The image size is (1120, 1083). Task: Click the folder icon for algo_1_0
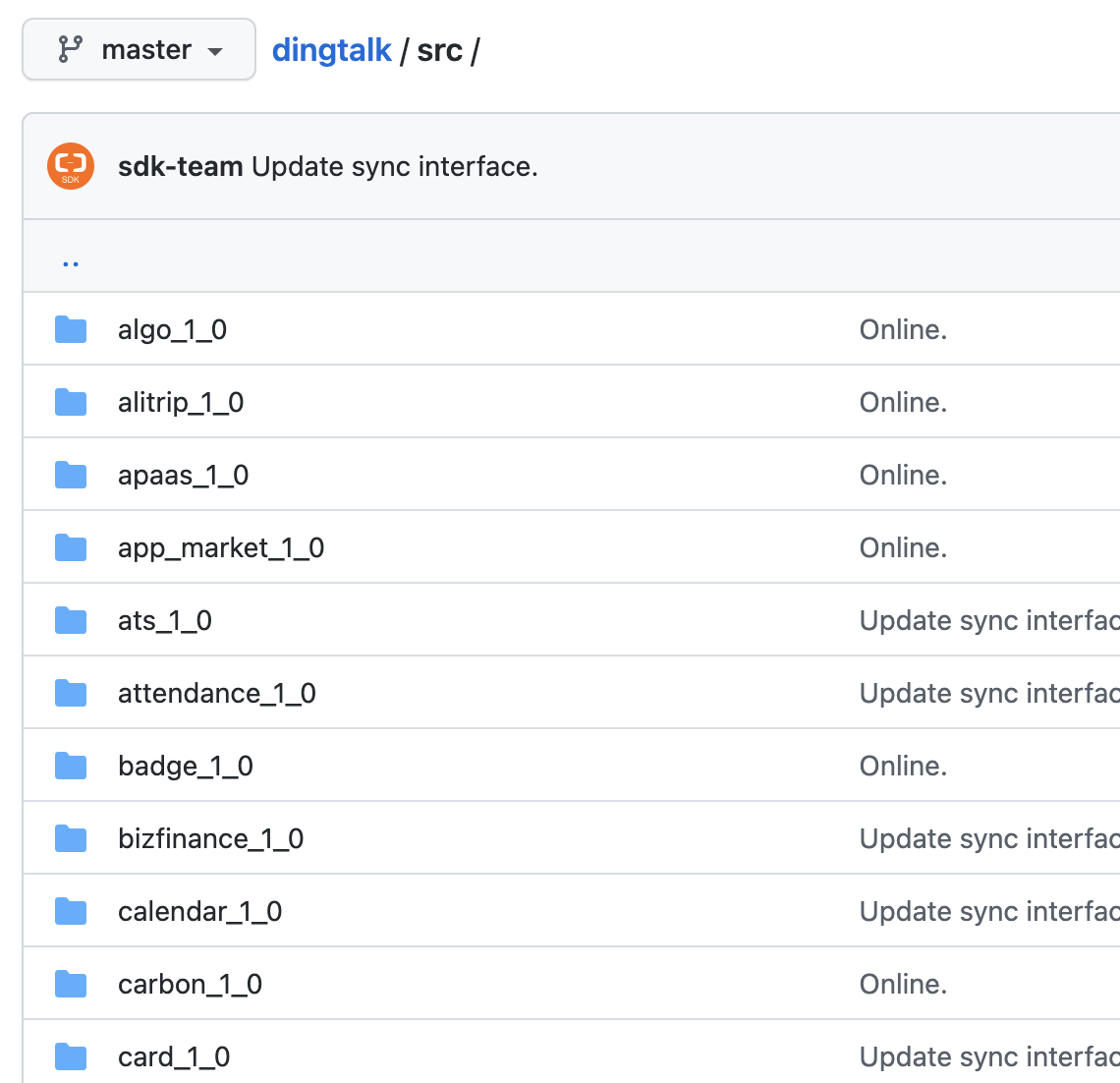(x=71, y=330)
